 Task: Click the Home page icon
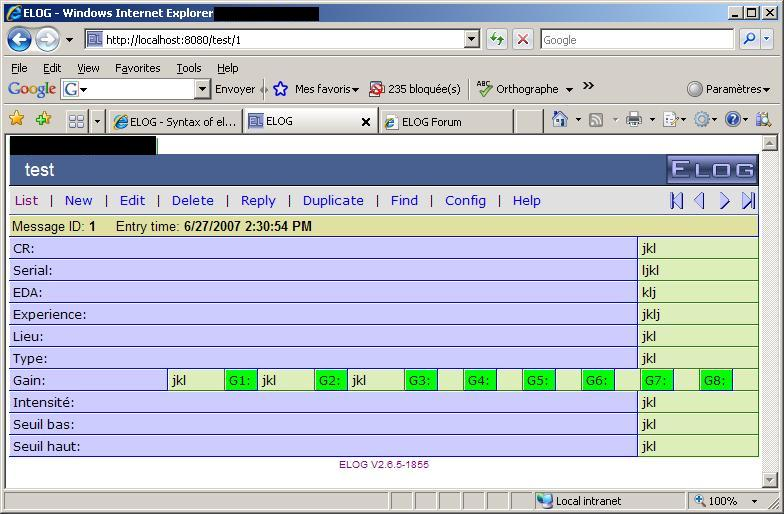[x=560, y=120]
